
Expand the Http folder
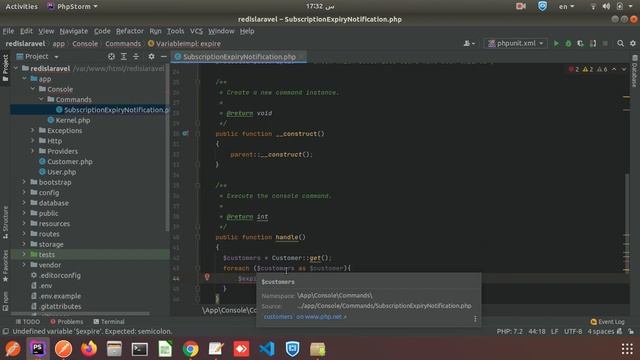(x=33, y=141)
